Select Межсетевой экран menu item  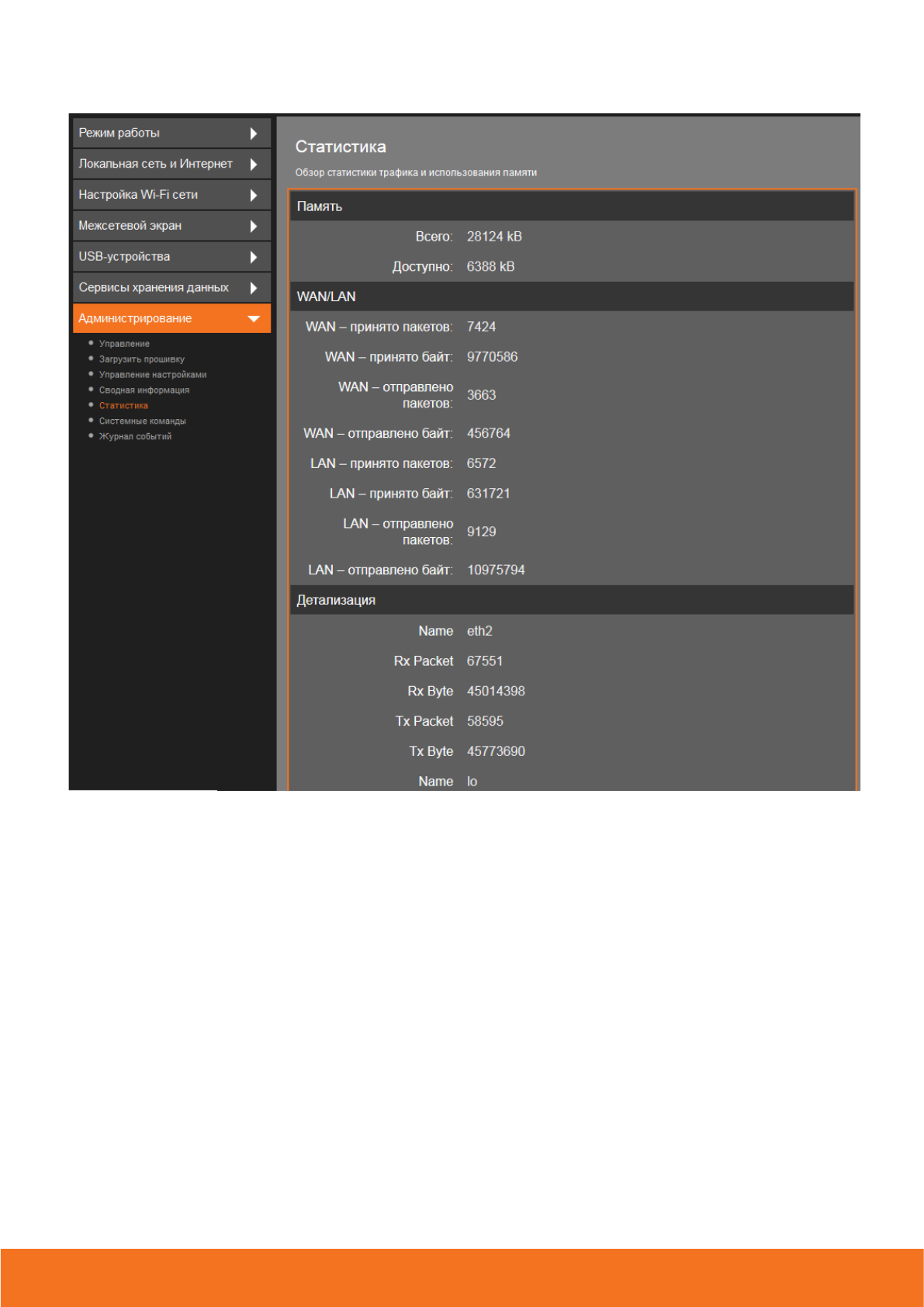tap(130, 226)
